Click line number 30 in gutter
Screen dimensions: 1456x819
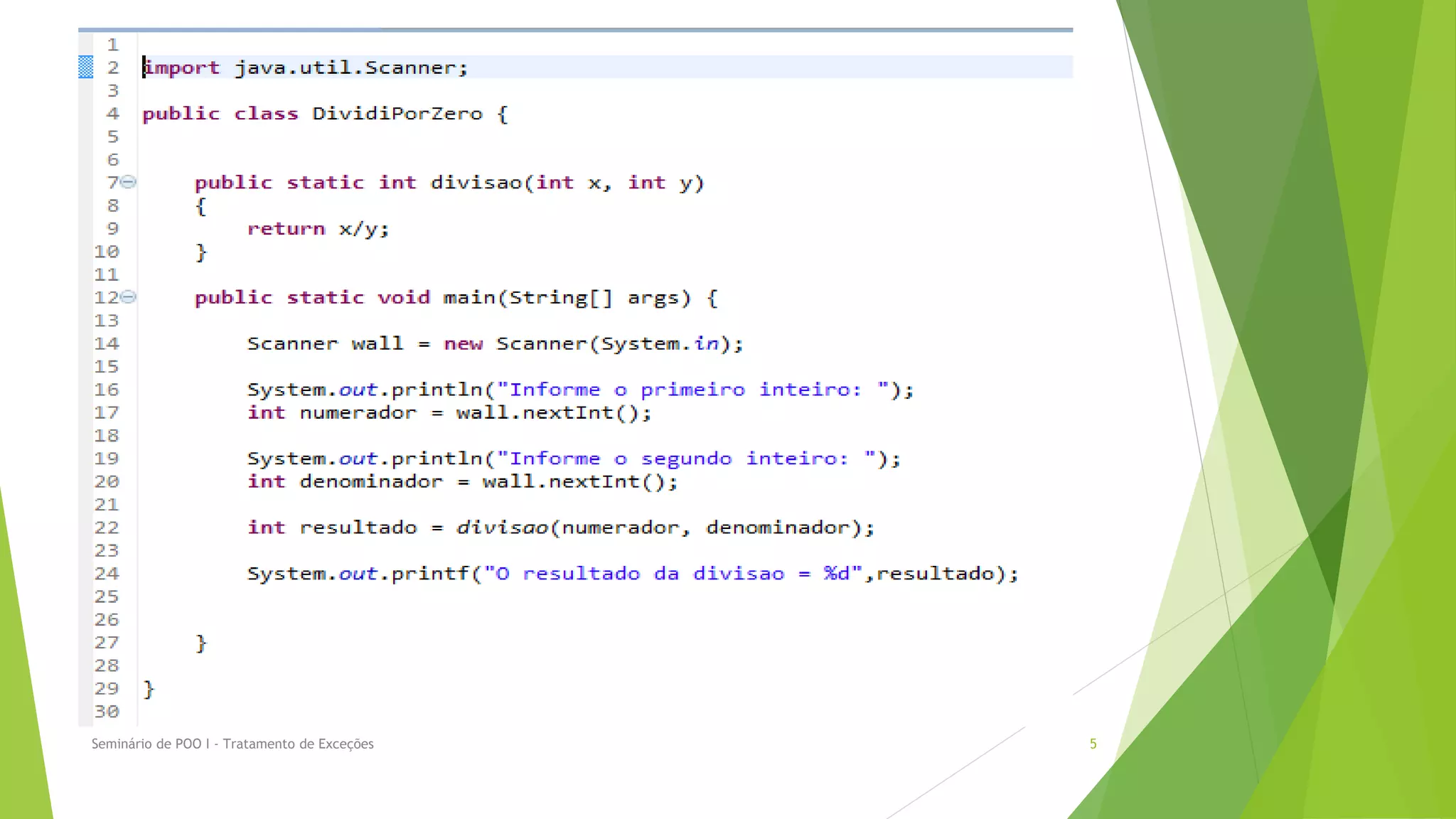point(107,712)
